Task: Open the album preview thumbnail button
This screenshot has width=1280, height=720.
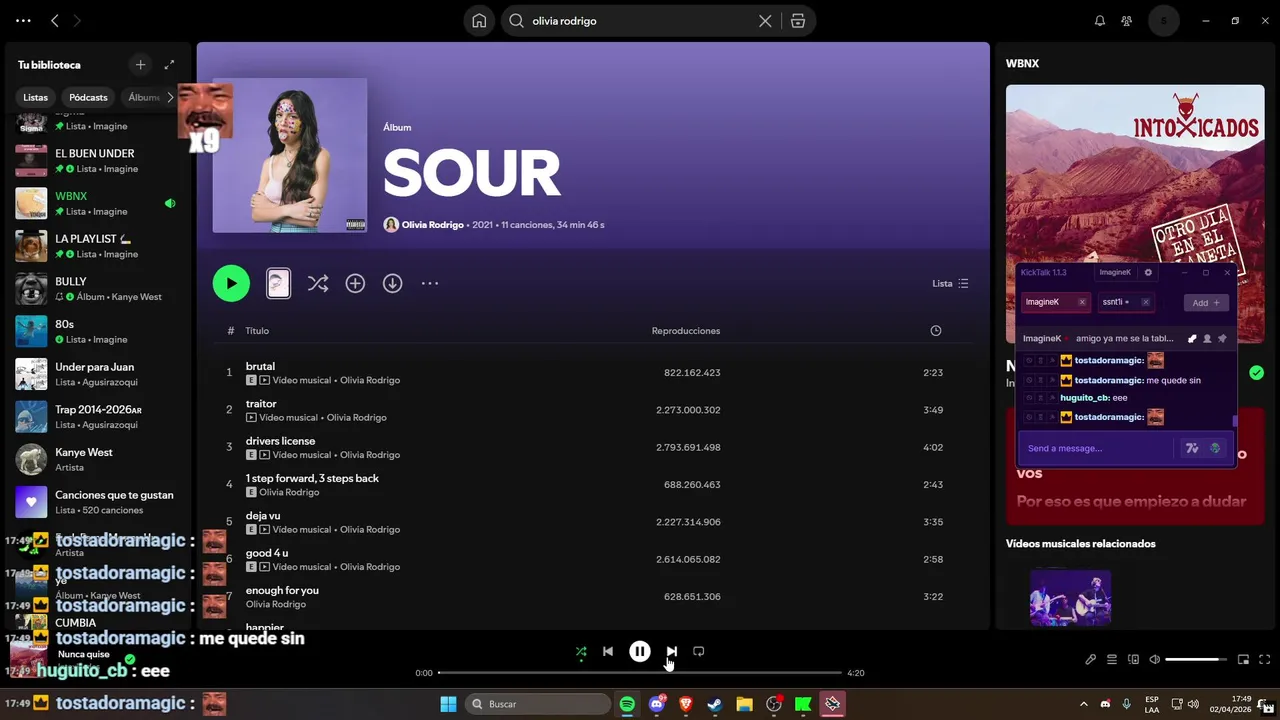Action: coord(278,284)
